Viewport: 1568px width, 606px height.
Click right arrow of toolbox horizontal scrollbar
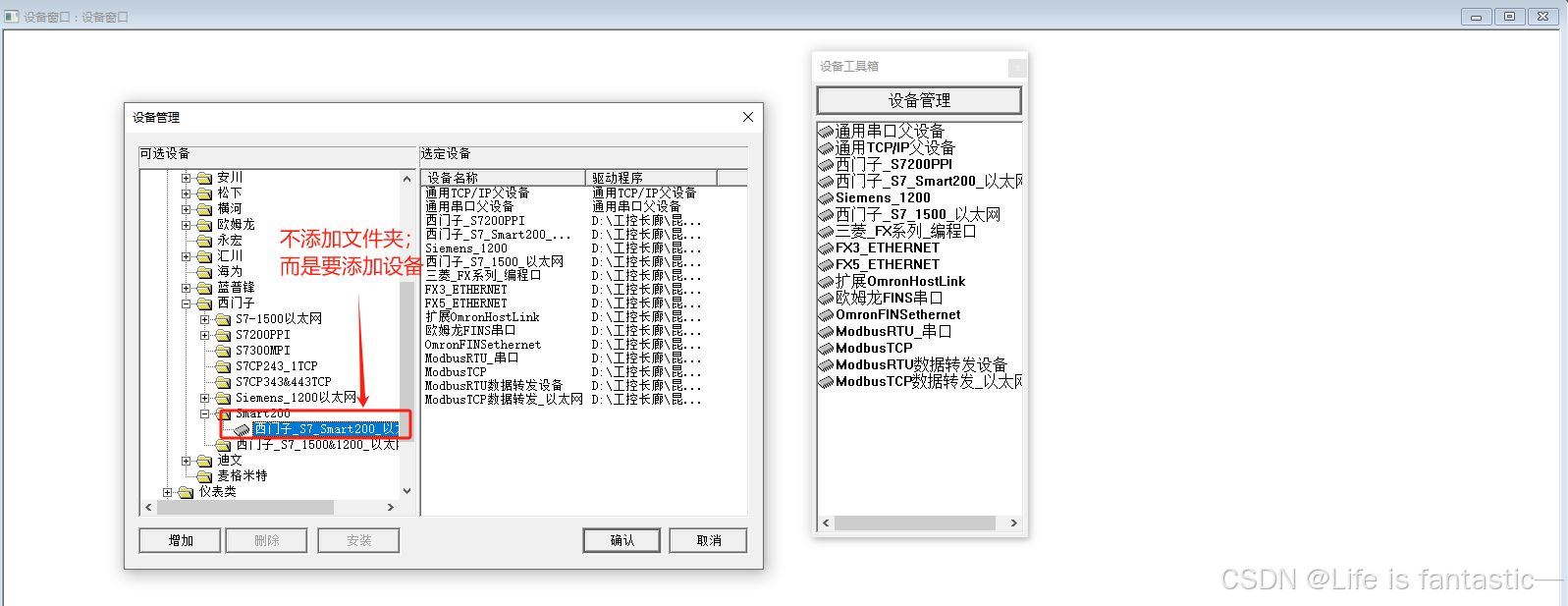pyautogui.click(x=1013, y=523)
